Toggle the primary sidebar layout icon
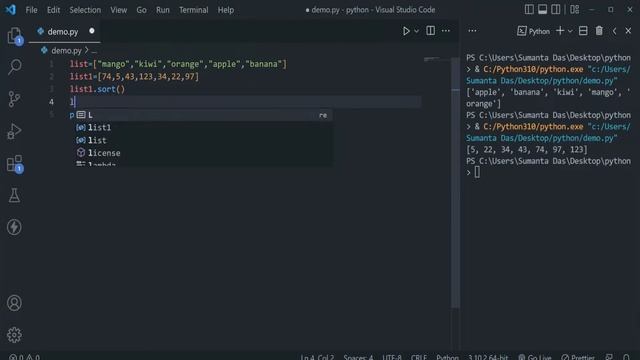This screenshot has height=360, width=640. pos(529,9)
